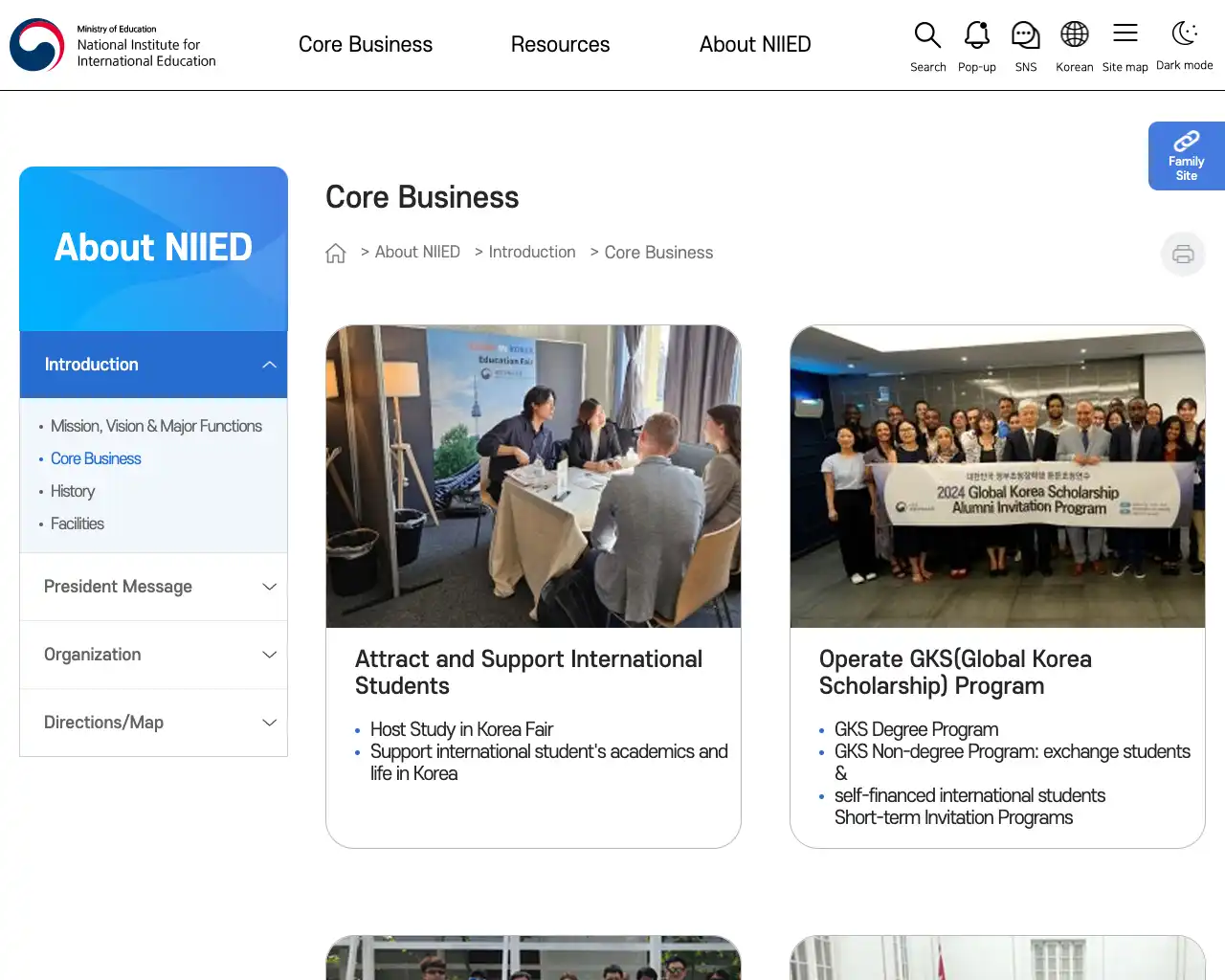The width and height of the screenshot is (1225, 980).
Task: Open Mission, Vision & Major Functions
Action: point(156,426)
